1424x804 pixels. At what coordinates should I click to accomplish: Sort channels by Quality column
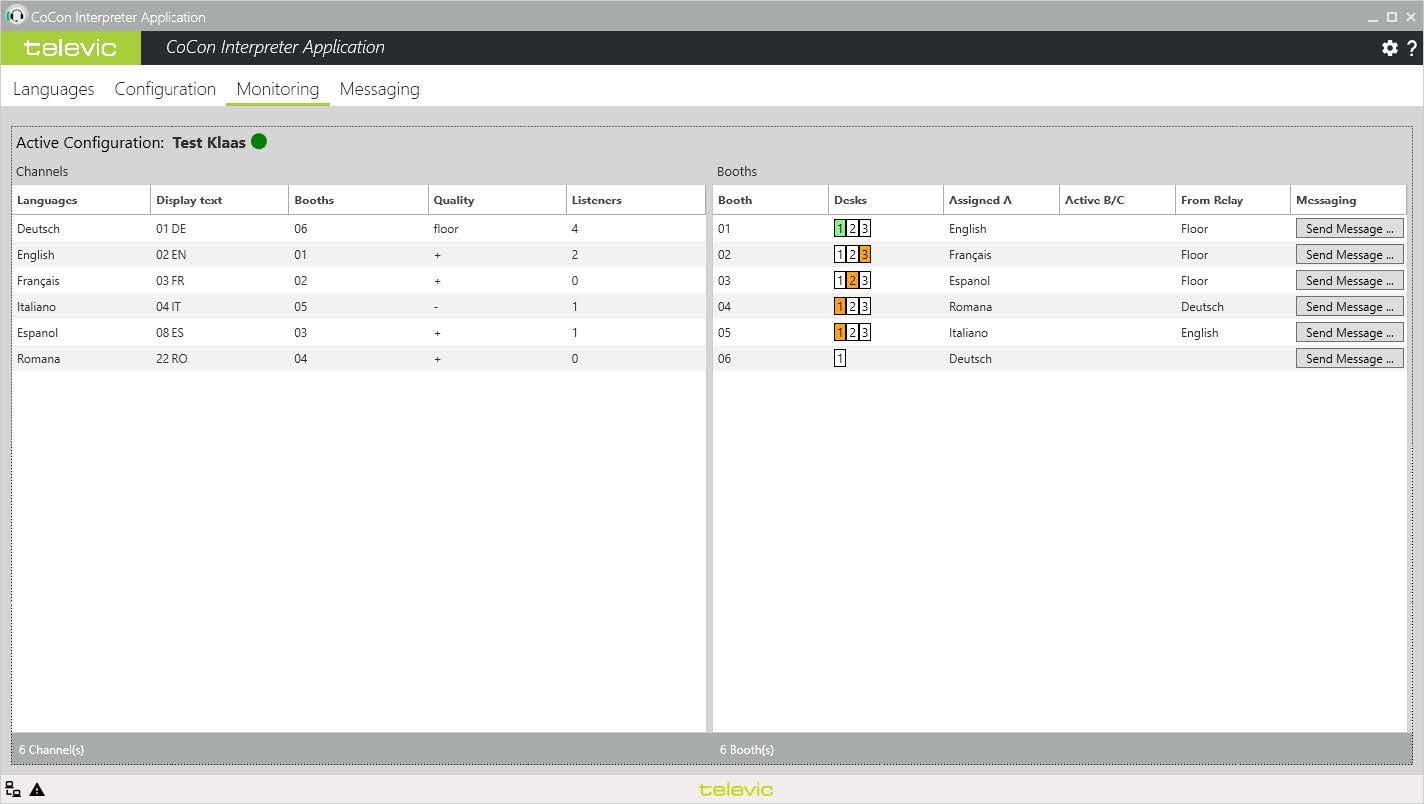(x=497, y=200)
